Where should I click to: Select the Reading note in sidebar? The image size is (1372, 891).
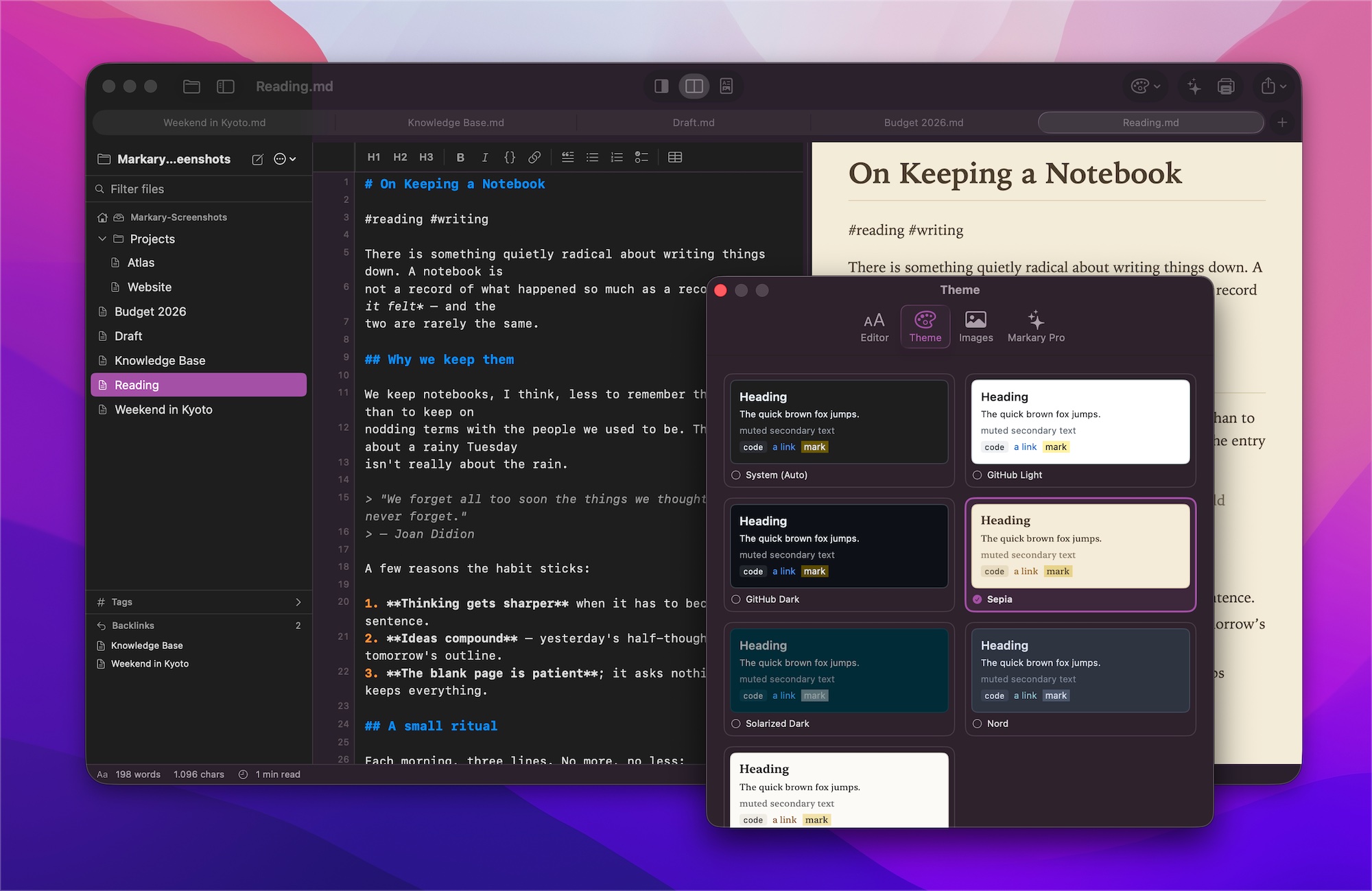click(x=199, y=385)
